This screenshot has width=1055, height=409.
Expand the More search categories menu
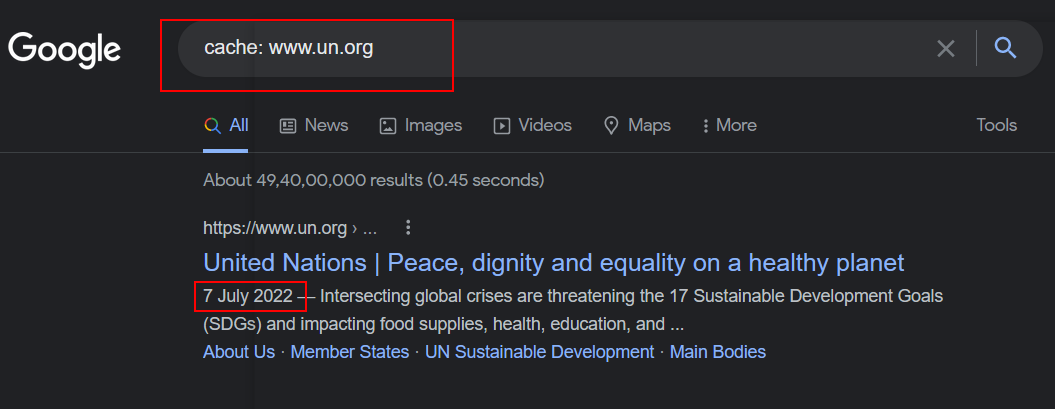729,126
